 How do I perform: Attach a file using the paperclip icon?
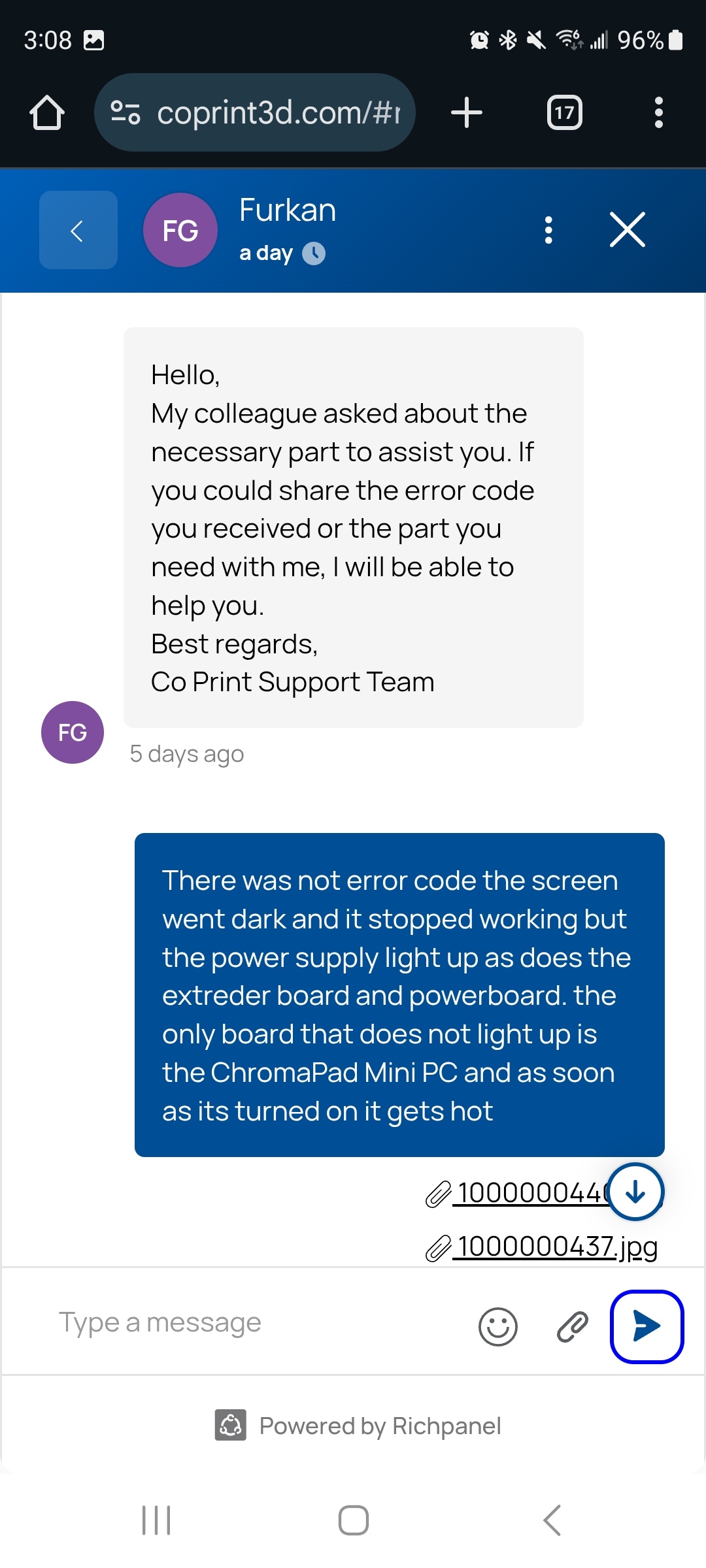[573, 1326]
